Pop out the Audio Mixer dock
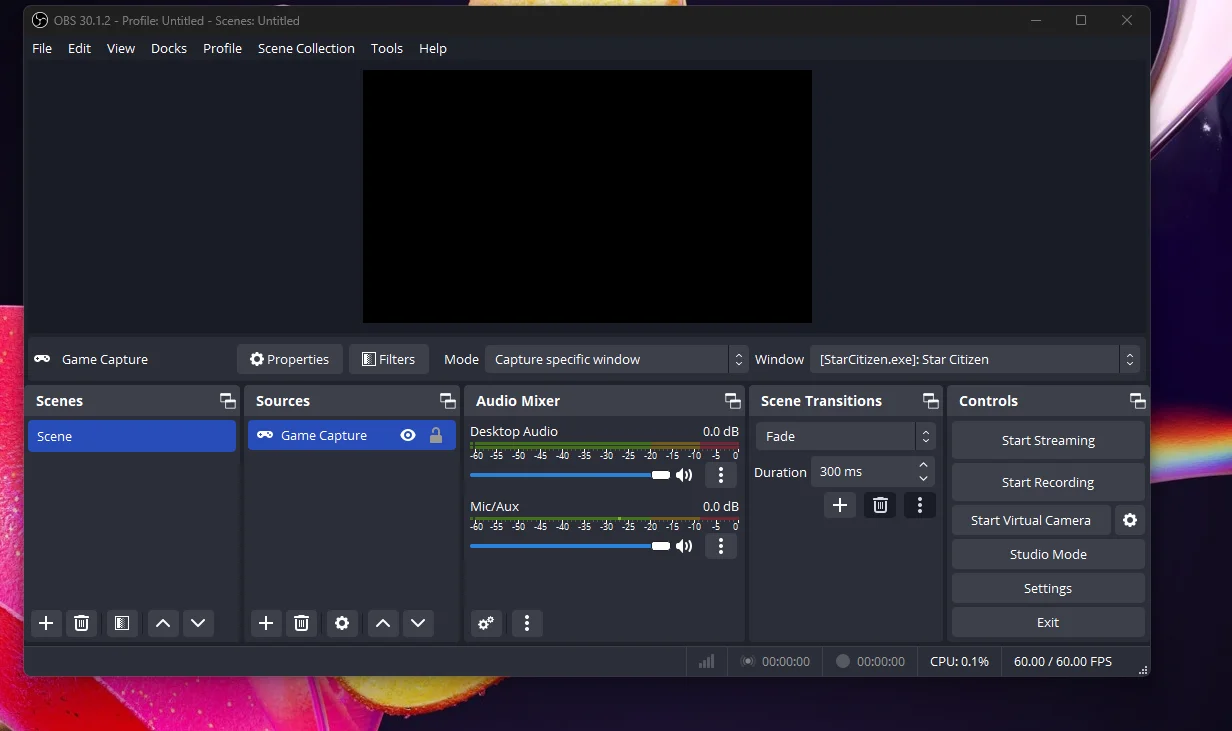The image size is (1232, 731). tap(733, 401)
